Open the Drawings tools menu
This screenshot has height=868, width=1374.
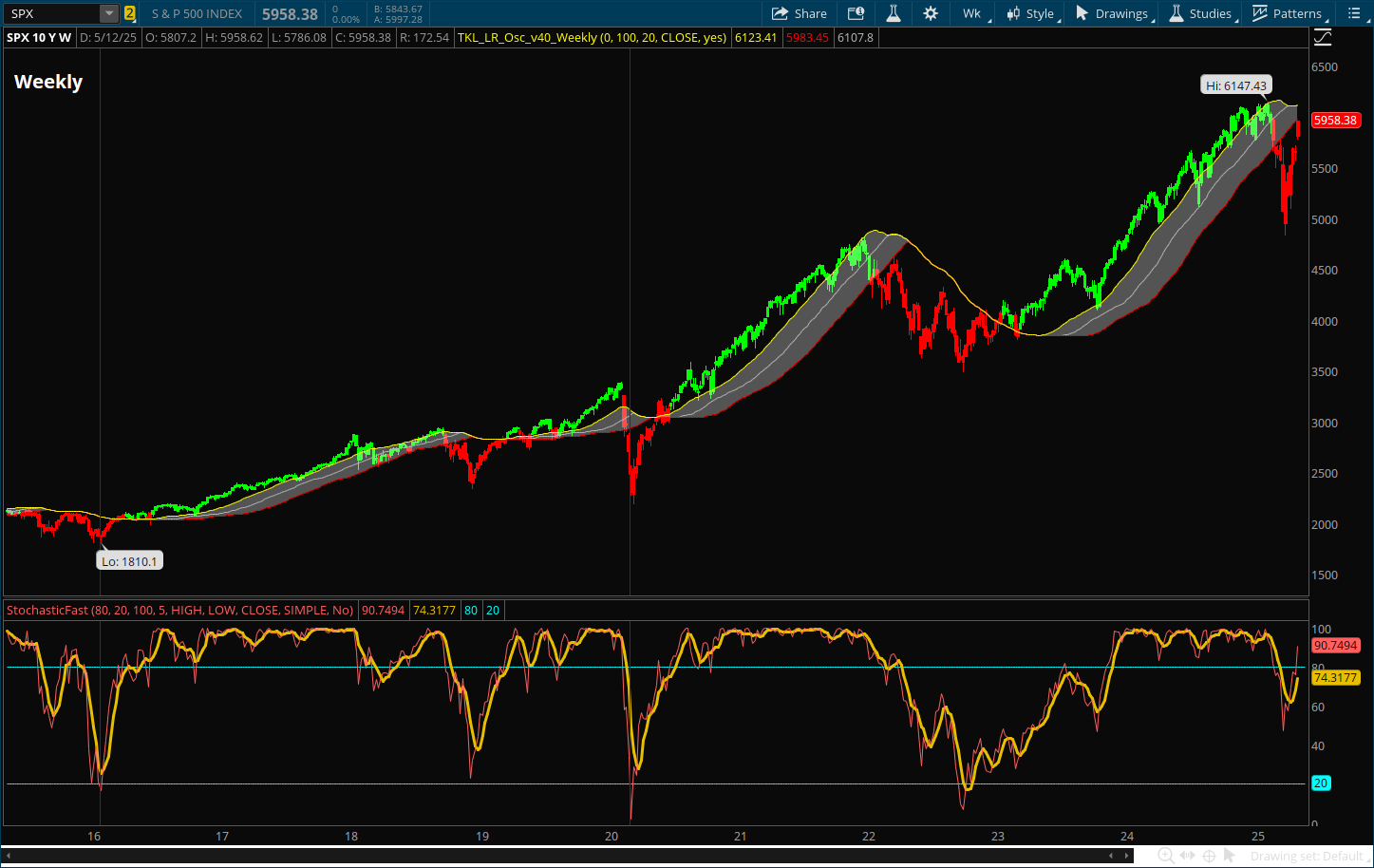(1113, 13)
